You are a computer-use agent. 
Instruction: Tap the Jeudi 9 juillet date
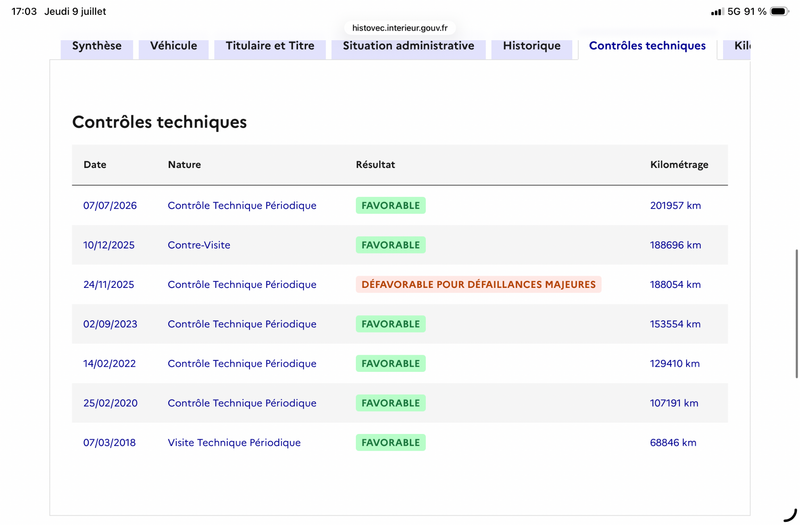pyautogui.click(x=75, y=11)
